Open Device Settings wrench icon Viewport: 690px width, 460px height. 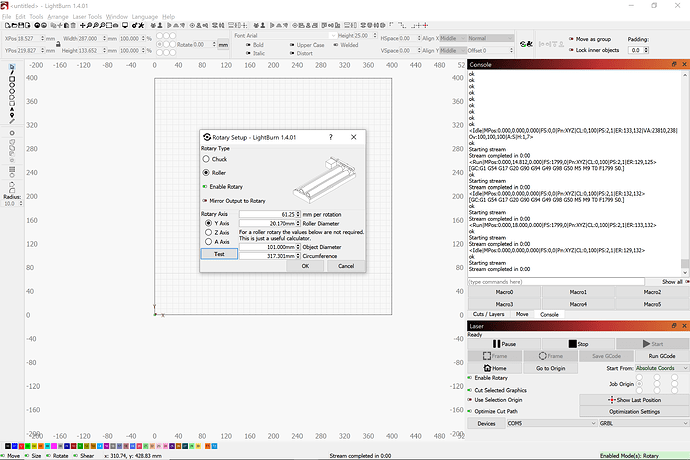(141, 26)
